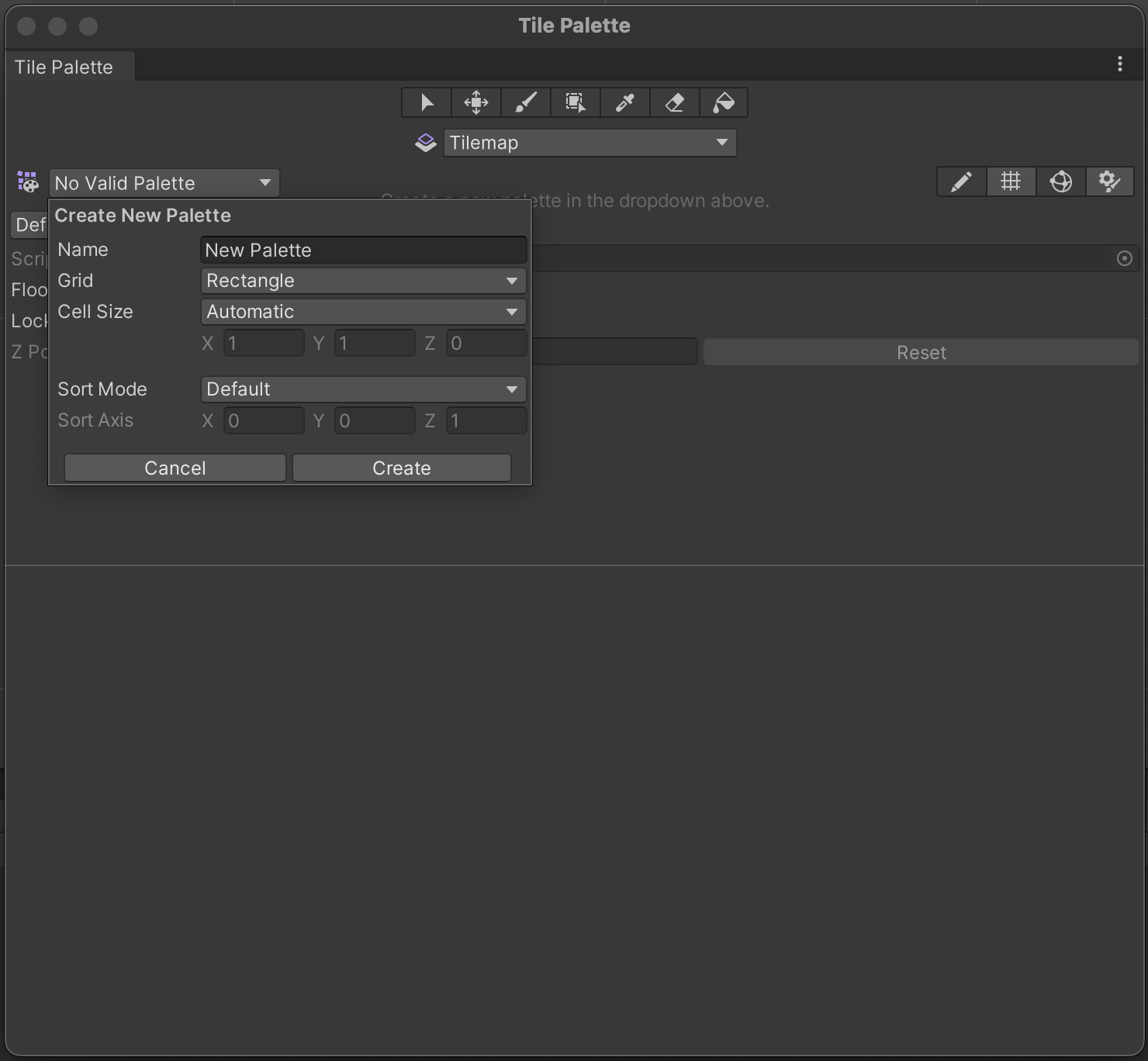Open the Cell Size Automatic dropdown
This screenshot has height=1061, width=1148.
(x=363, y=312)
